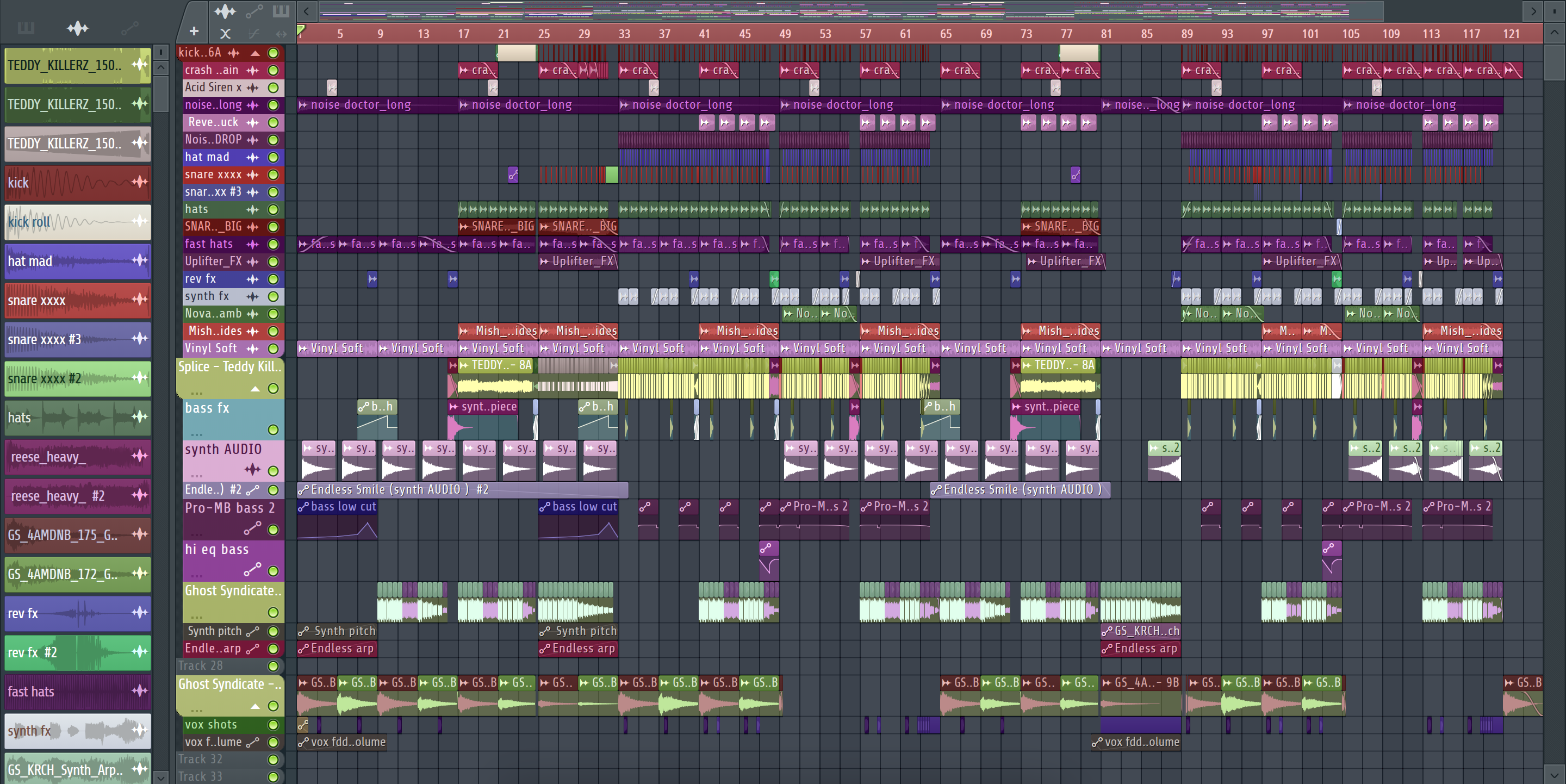Image resolution: width=1566 pixels, height=784 pixels.
Task: Click the crossfade X icon in the playlist header
Action: [225, 33]
